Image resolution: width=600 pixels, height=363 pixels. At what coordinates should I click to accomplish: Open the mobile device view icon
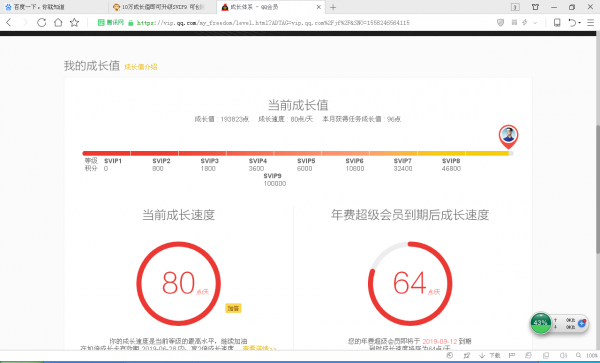pos(557,23)
